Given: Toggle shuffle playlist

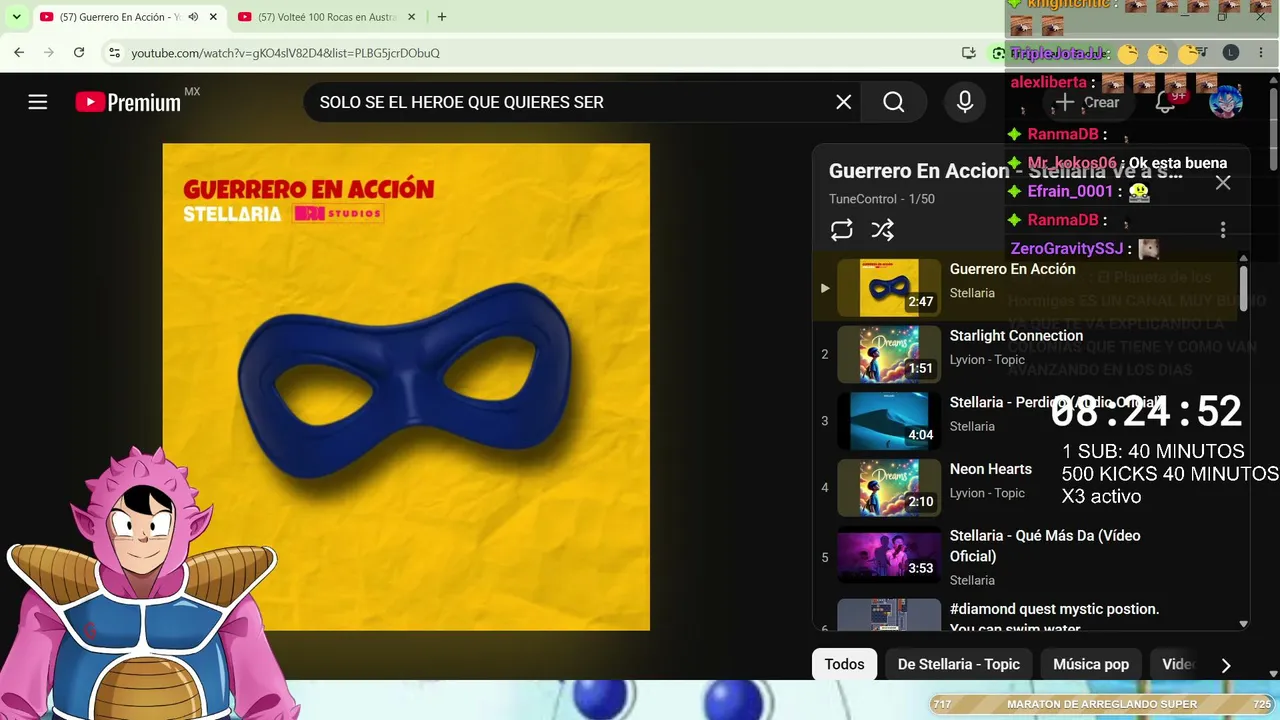Looking at the screenshot, I should tap(882, 230).
